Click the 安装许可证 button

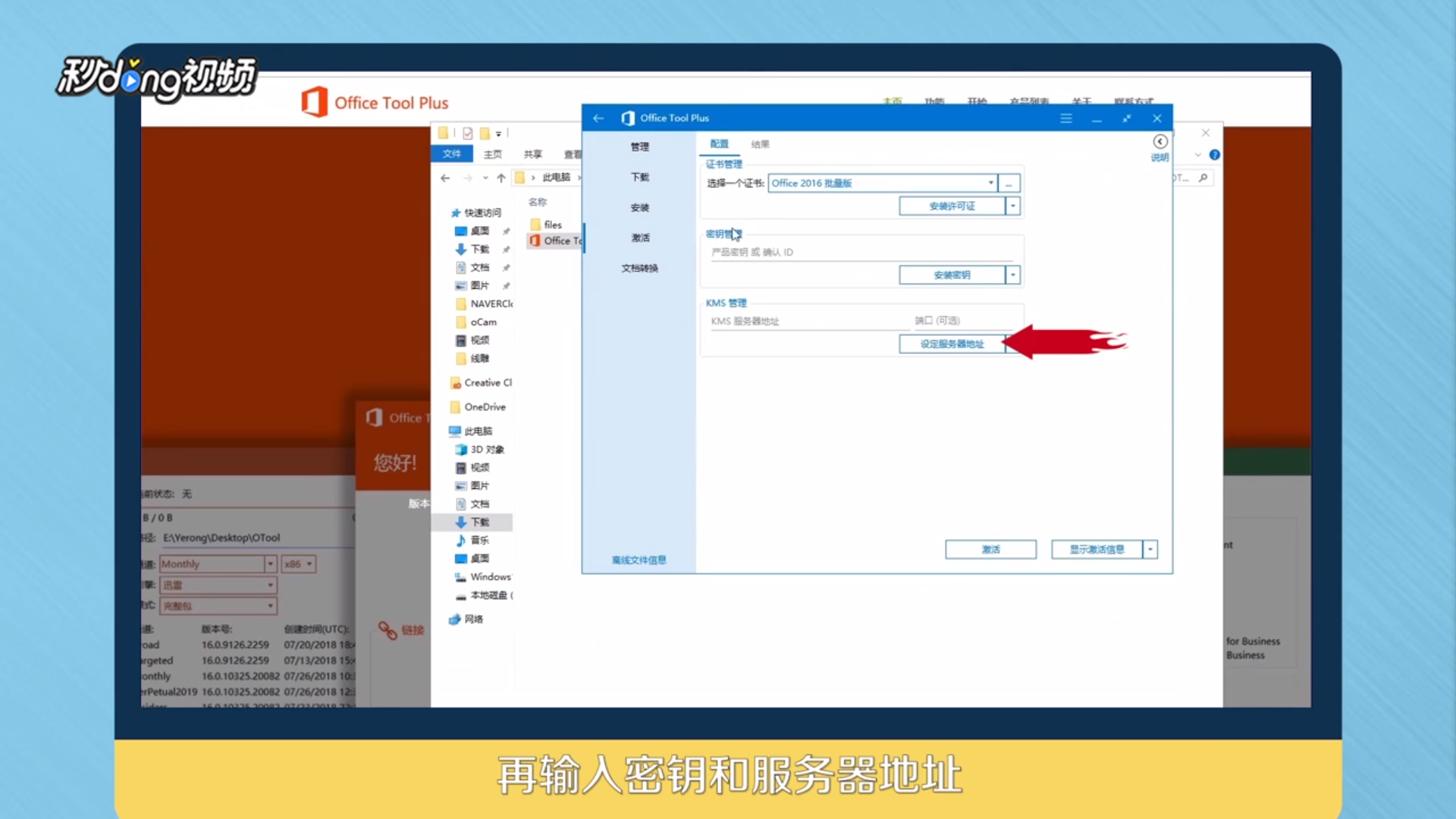click(x=952, y=206)
